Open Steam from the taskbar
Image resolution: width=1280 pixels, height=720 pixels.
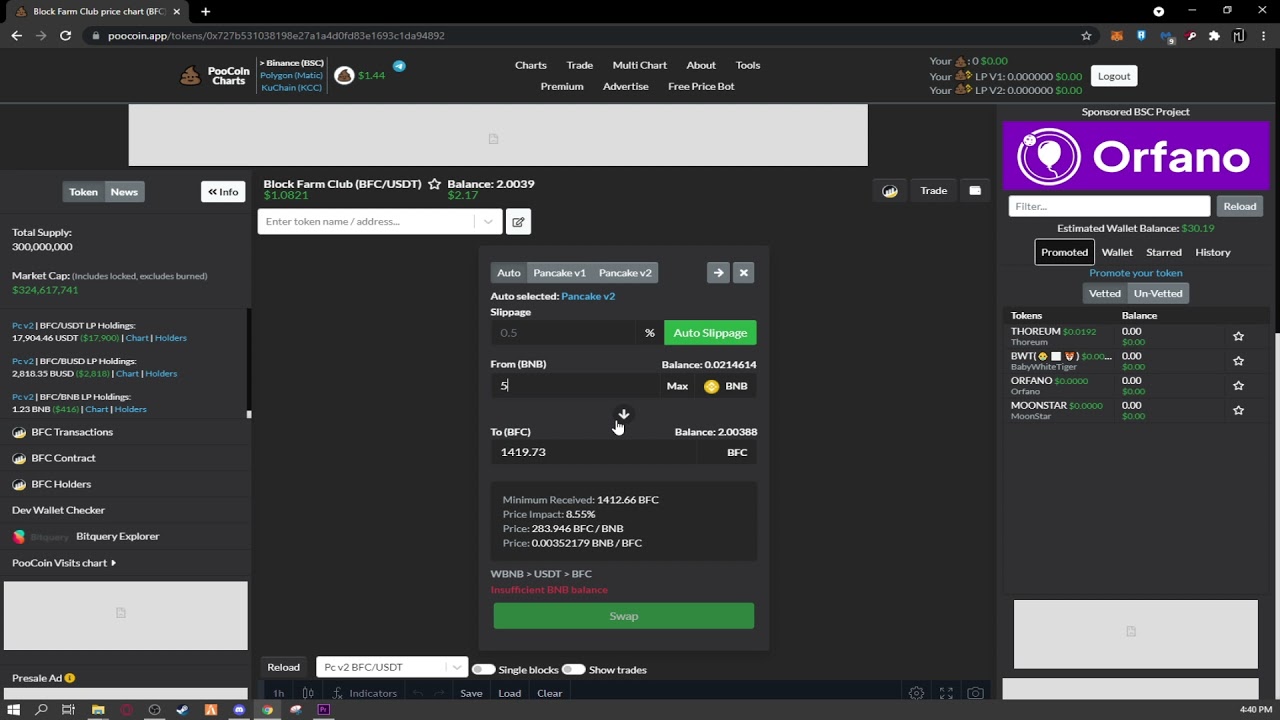(x=182, y=710)
